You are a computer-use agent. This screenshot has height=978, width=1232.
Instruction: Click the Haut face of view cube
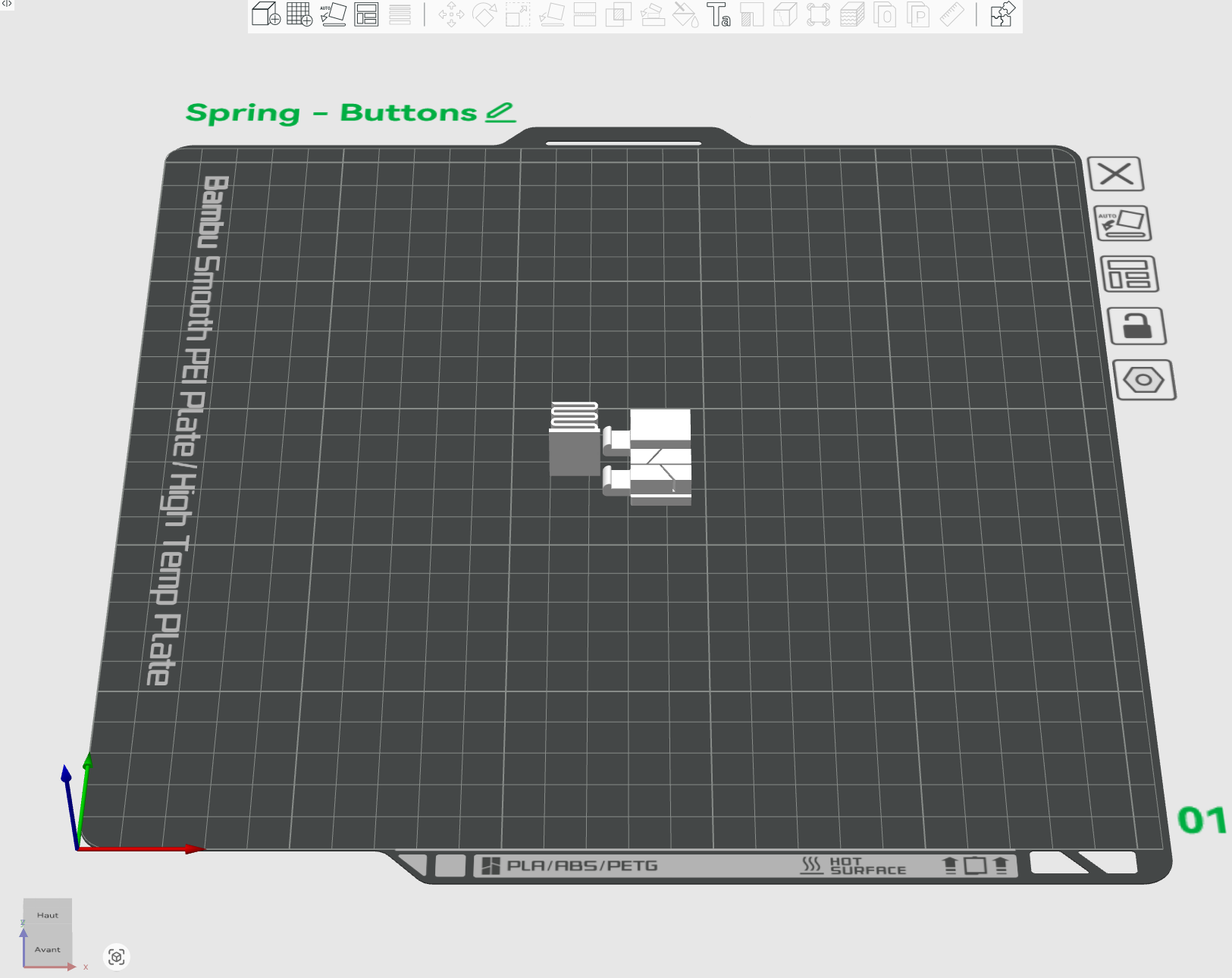(48, 915)
